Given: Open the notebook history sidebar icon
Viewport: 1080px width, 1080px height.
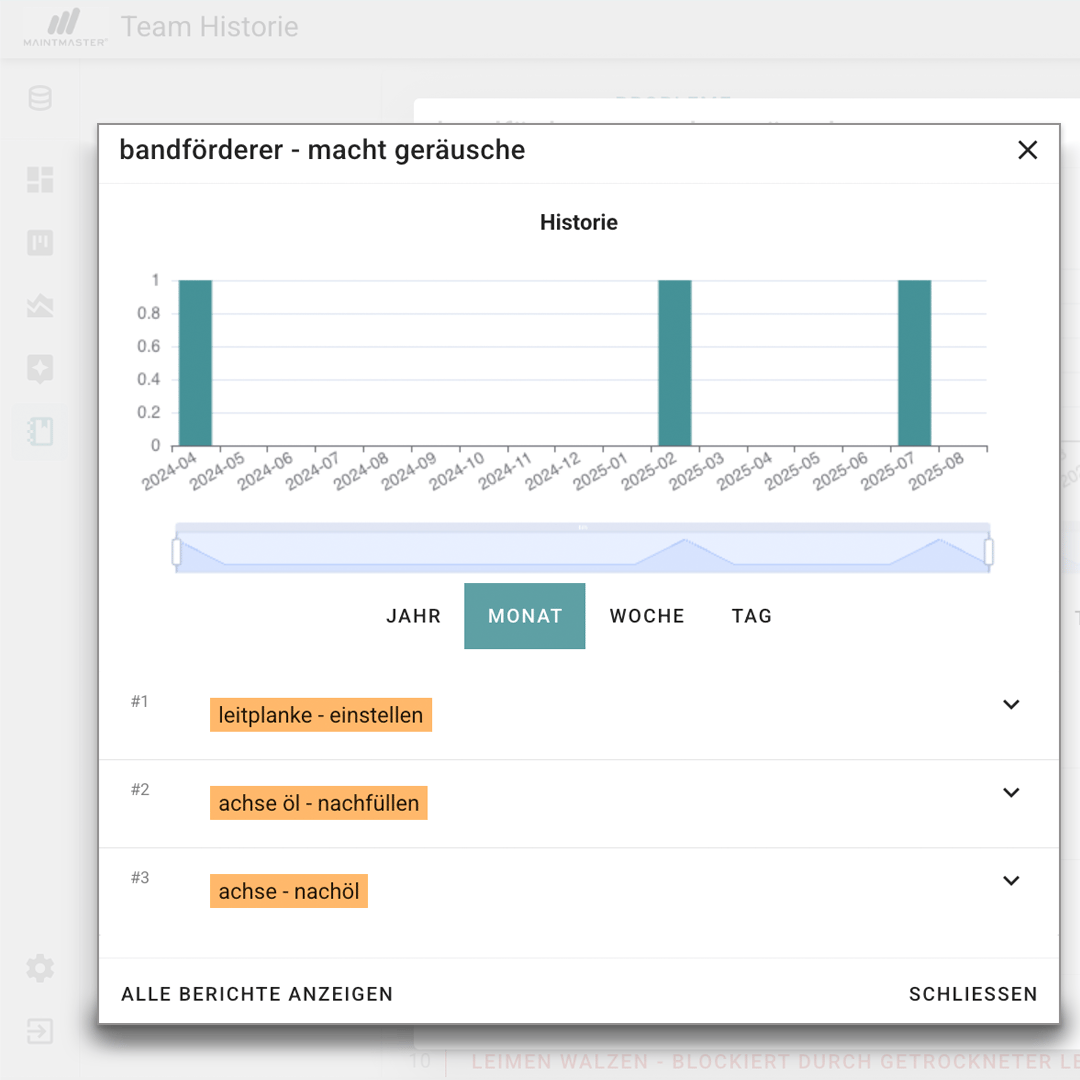Looking at the screenshot, I should pyautogui.click(x=40, y=432).
